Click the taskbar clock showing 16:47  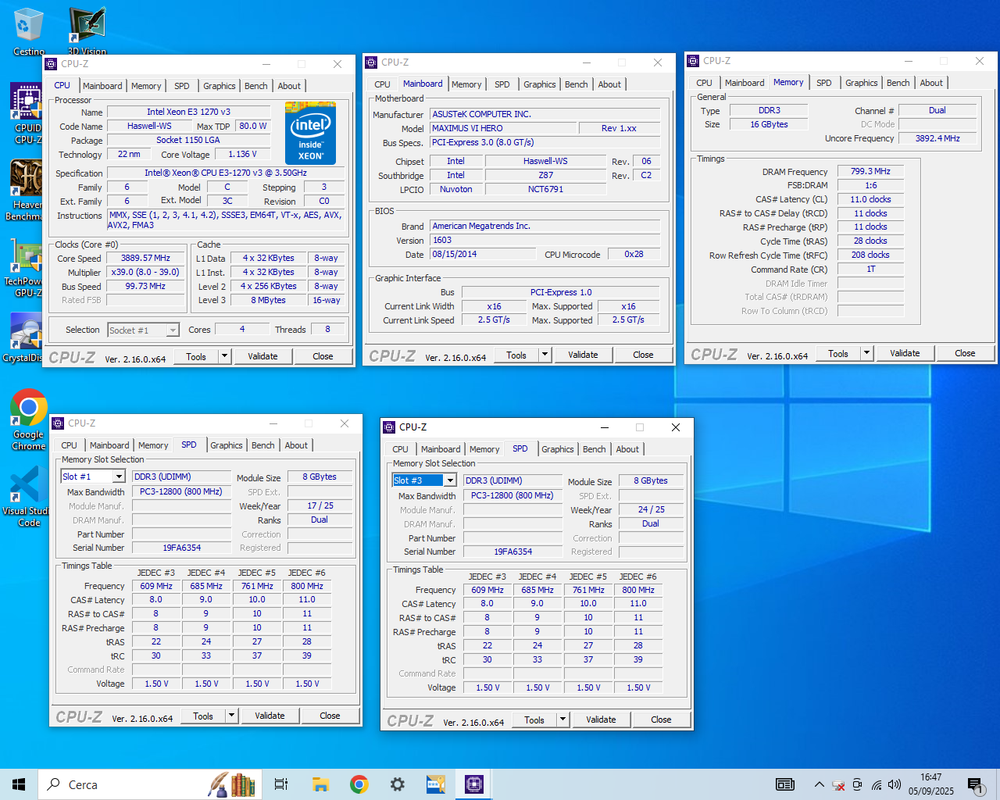(x=931, y=785)
